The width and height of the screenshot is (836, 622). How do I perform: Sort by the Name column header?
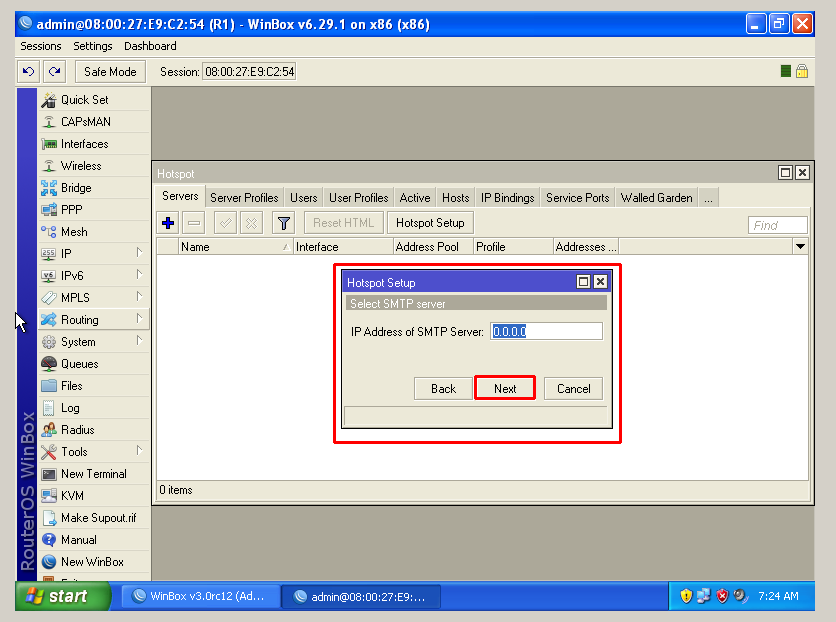coord(235,247)
